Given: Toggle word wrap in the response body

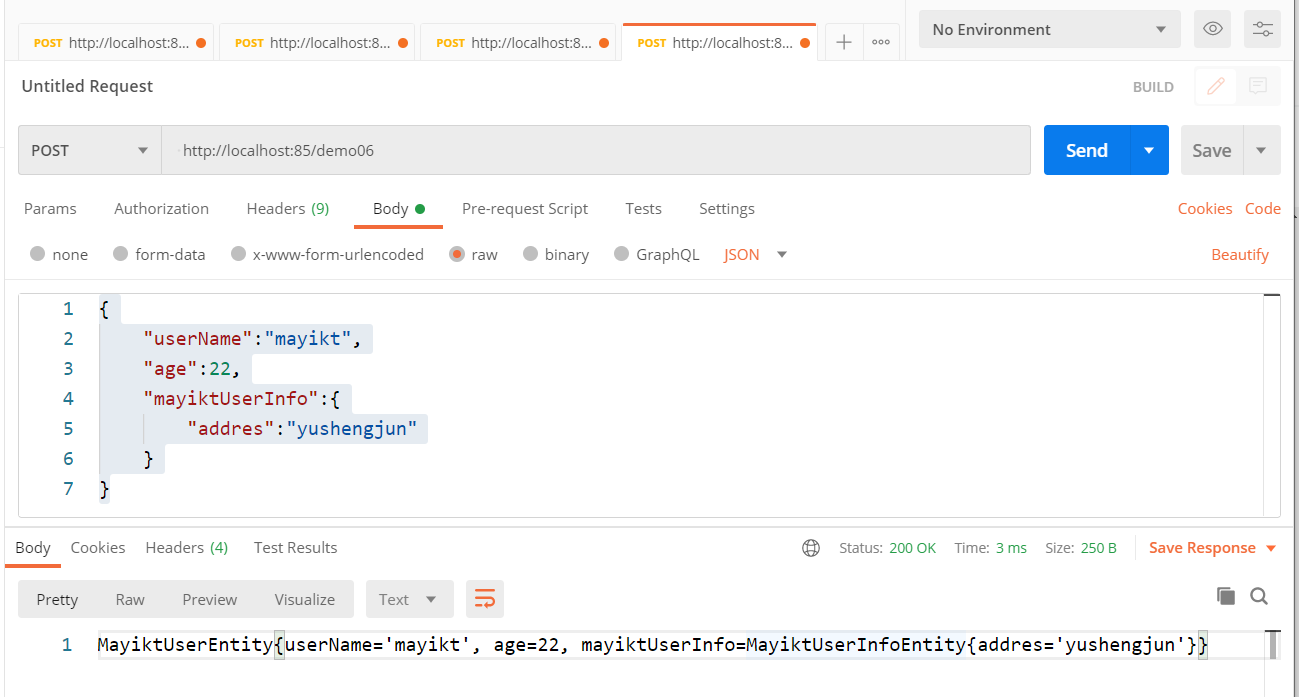Looking at the screenshot, I should (x=485, y=599).
